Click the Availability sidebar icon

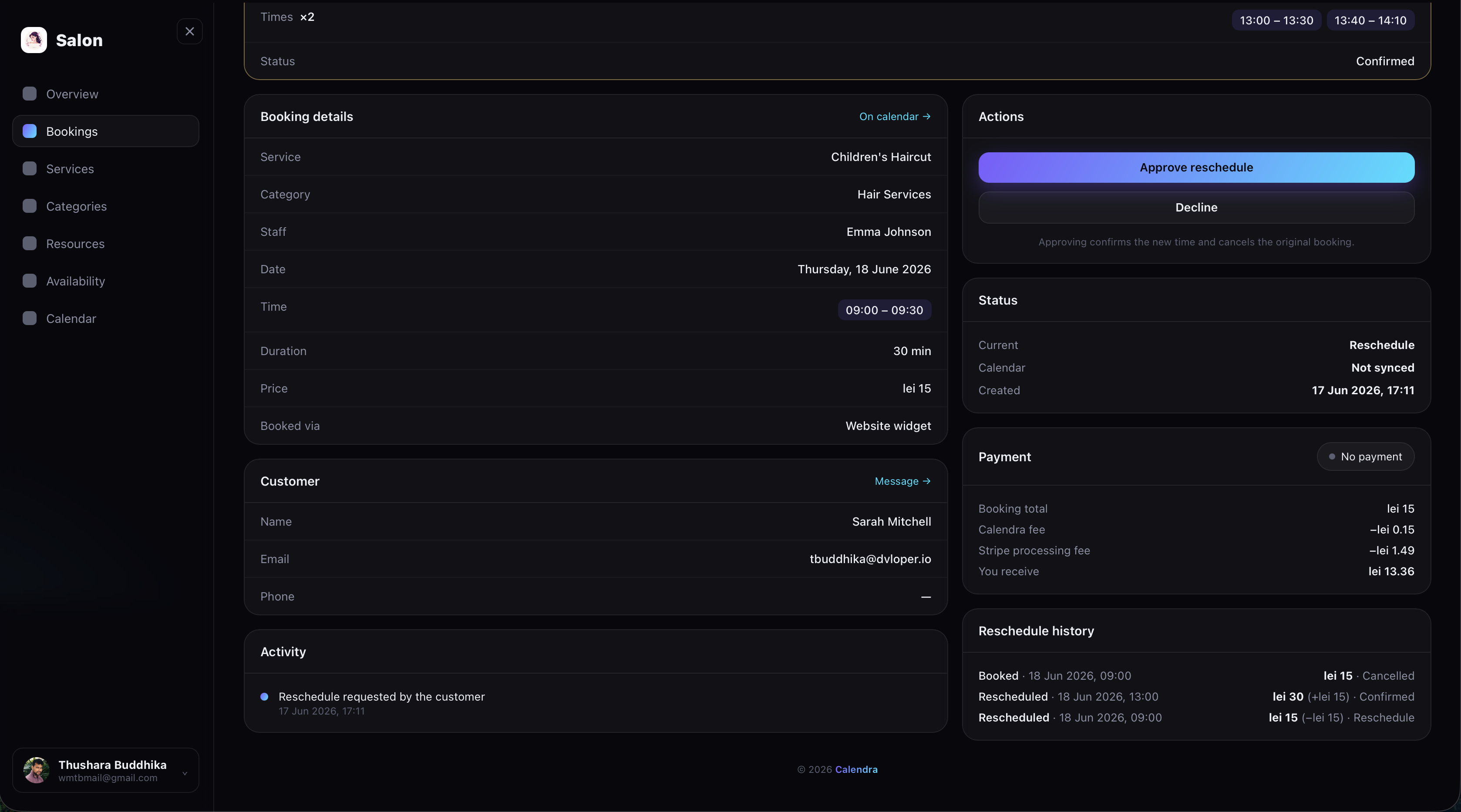coord(30,281)
